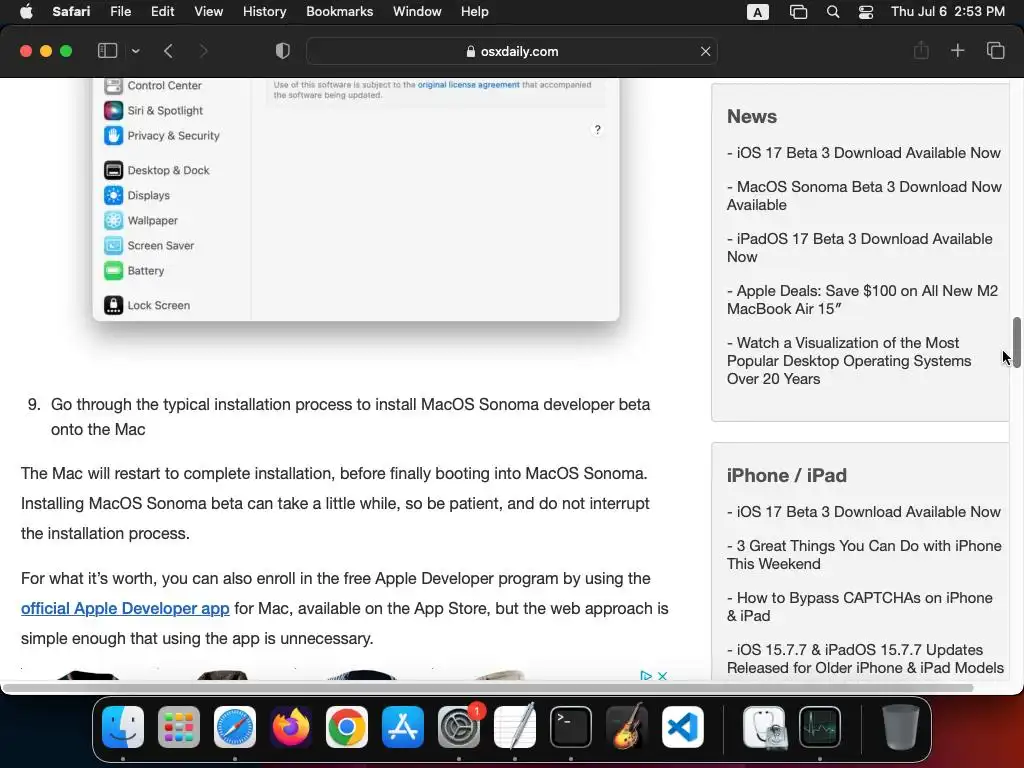The image size is (1024, 768).
Task: Open Finder from the Dock
Action: point(123,726)
